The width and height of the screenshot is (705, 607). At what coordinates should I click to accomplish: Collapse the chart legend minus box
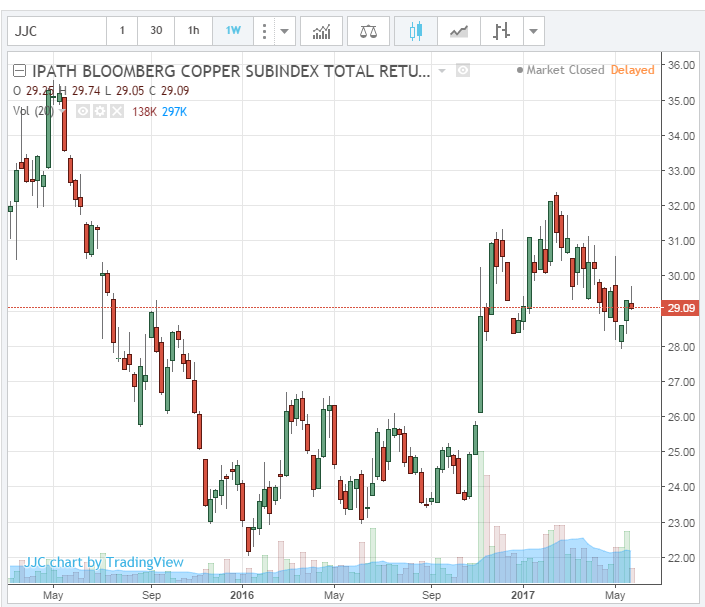[19, 71]
